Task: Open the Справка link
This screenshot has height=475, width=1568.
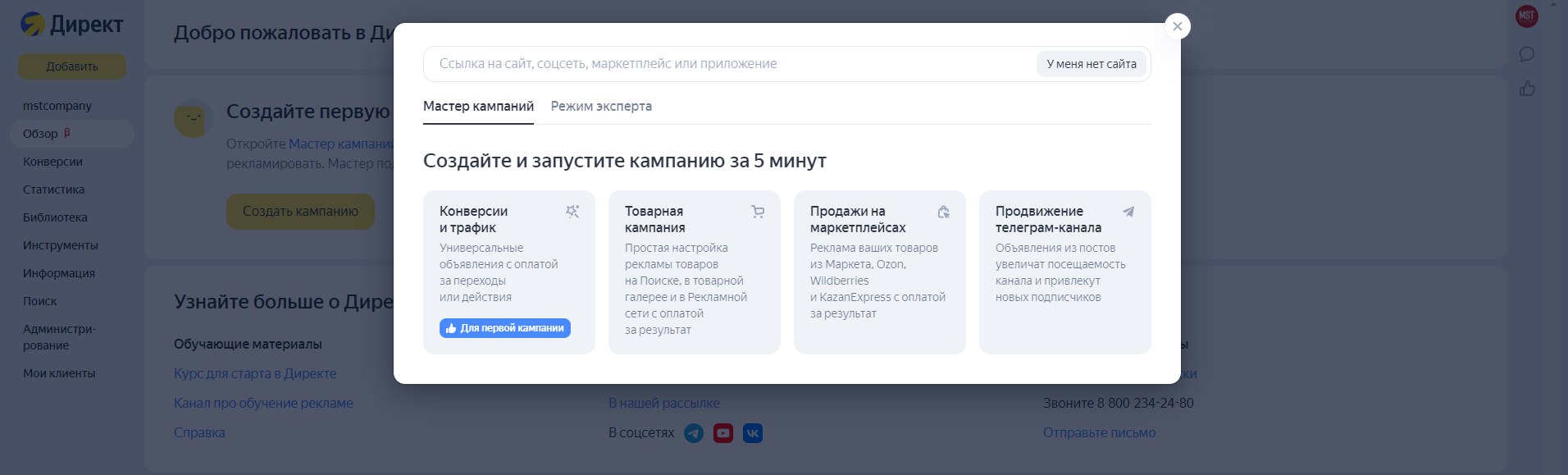Action: [199, 433]
